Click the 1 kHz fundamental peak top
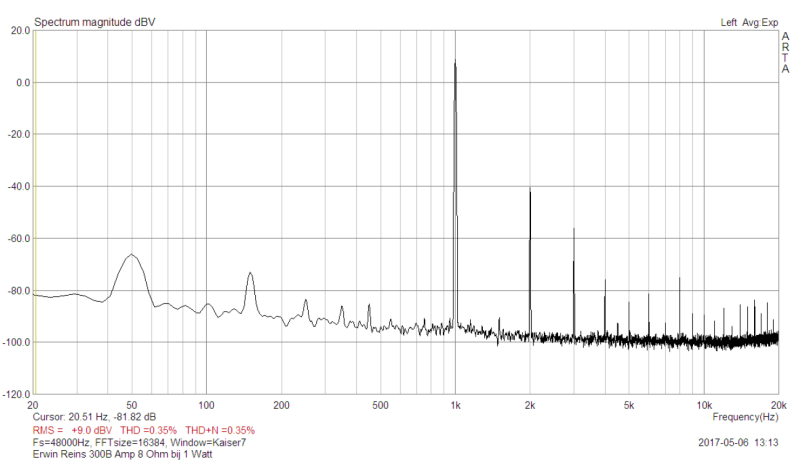This screenshot has width=799, height=468. pyautogui.click(x=455, y=61)
